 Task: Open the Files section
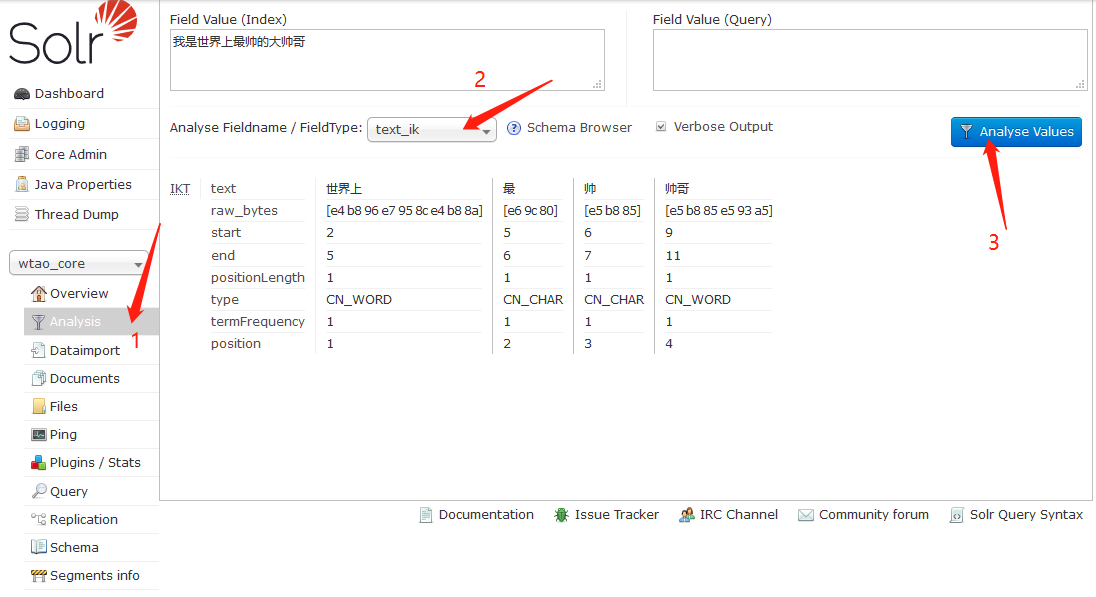pos(64,406)
